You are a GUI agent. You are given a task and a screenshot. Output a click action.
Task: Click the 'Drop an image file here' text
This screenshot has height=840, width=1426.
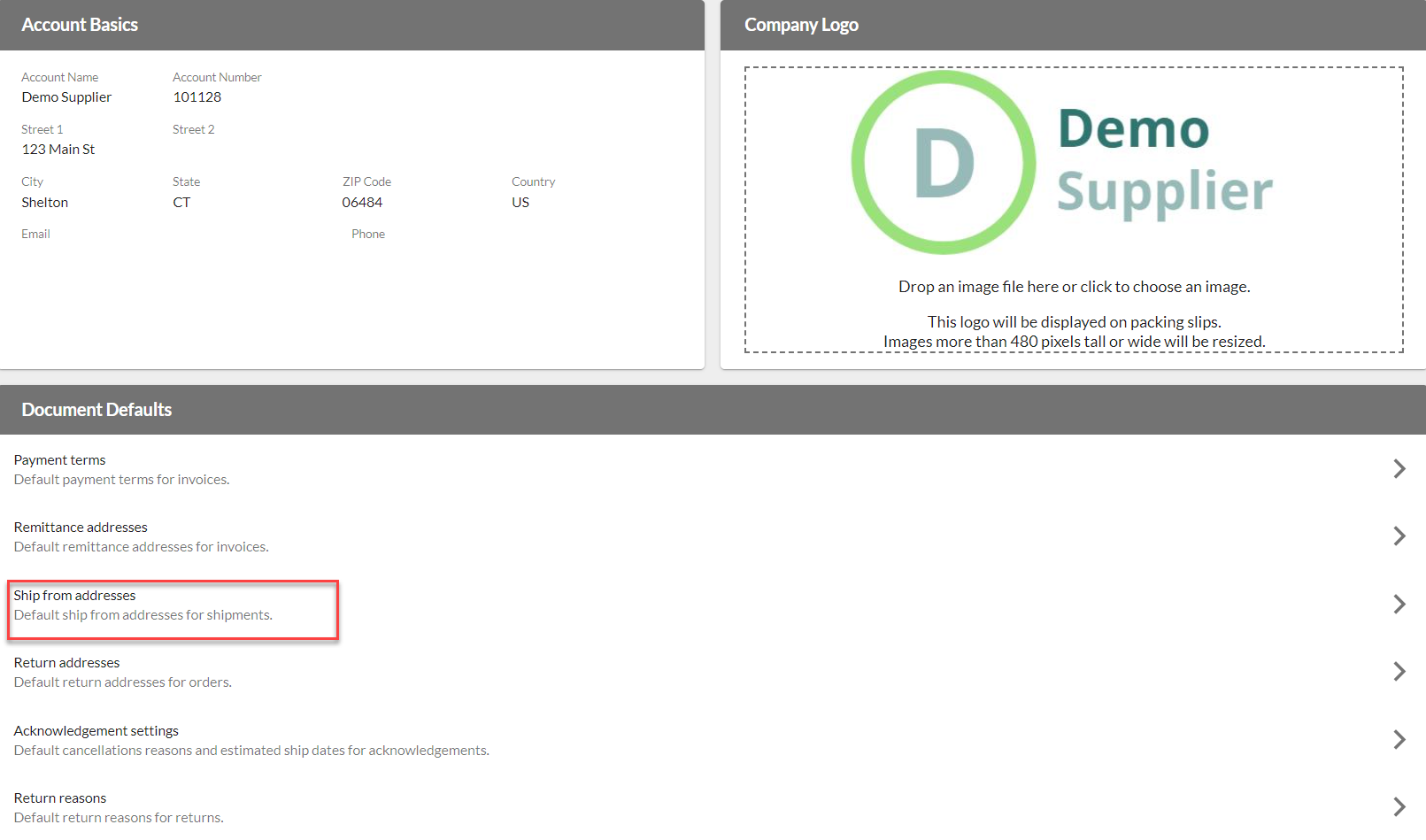click(1074, 287)
